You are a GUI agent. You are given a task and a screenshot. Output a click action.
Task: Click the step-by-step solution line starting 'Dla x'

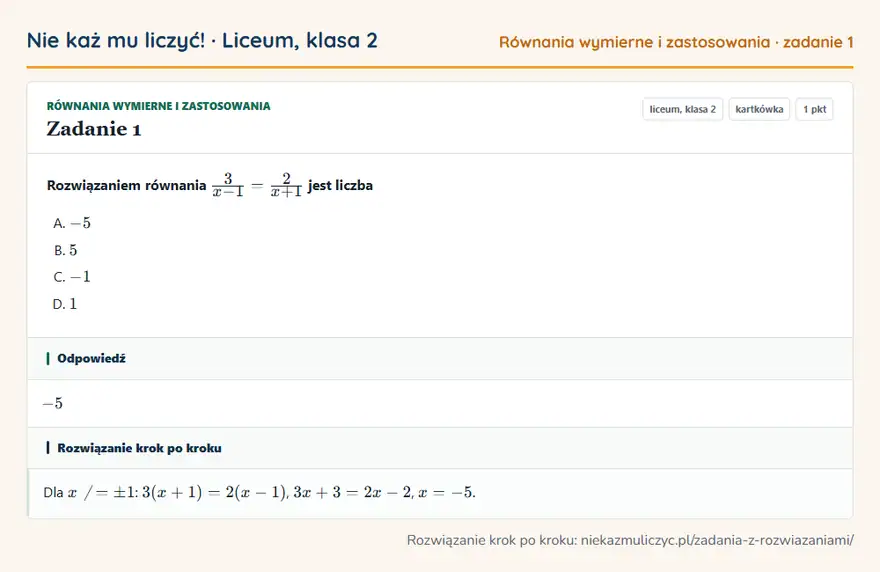click(x=259, y=493)
